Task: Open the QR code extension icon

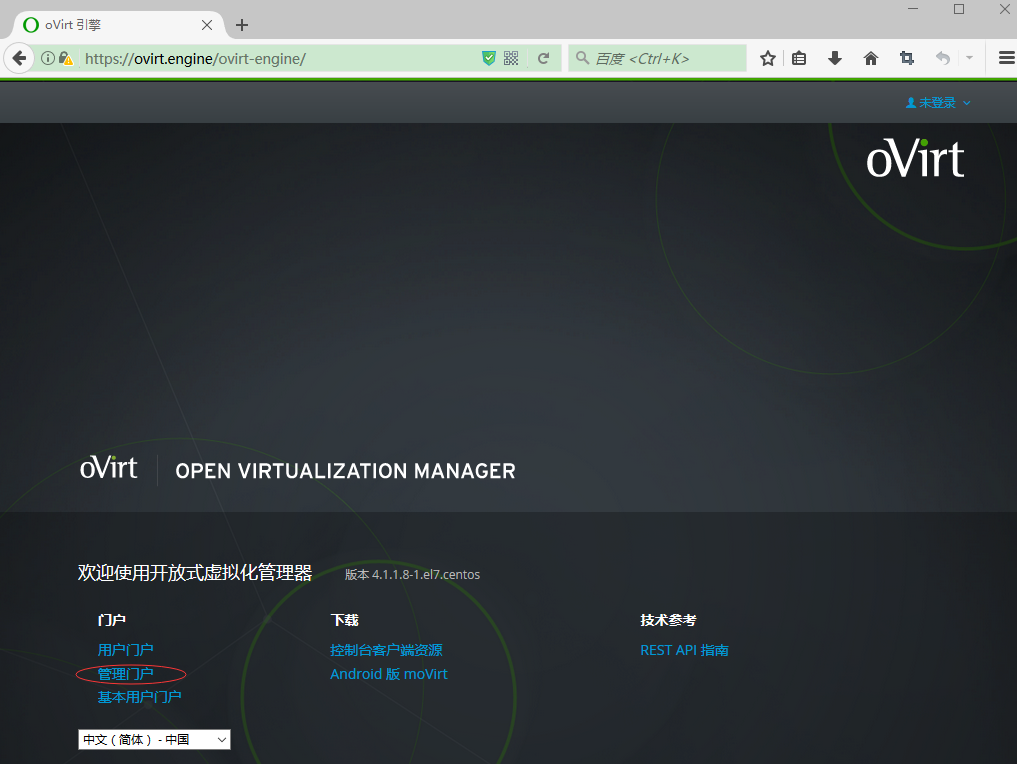Action: 511,58
